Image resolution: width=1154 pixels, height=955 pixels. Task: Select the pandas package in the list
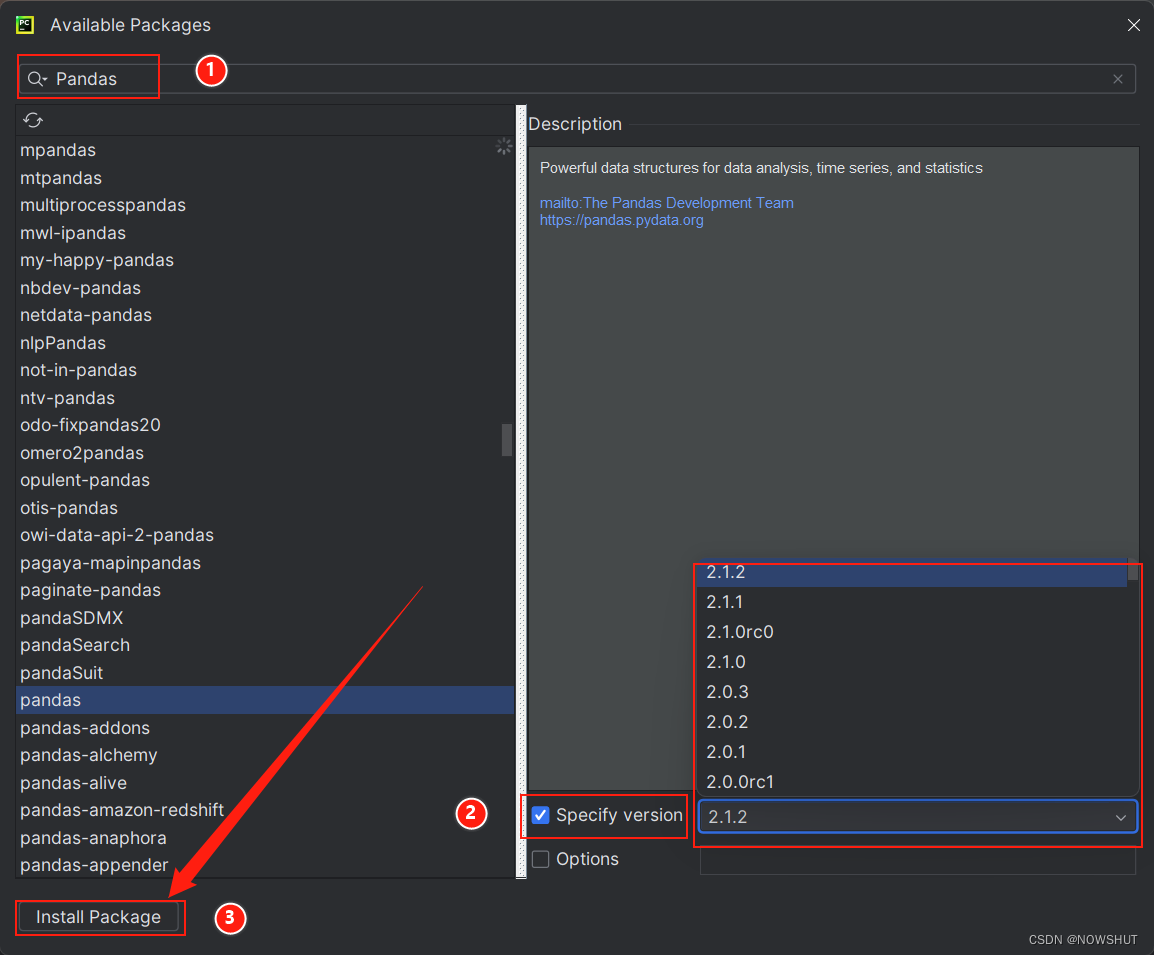coord(265,700)
